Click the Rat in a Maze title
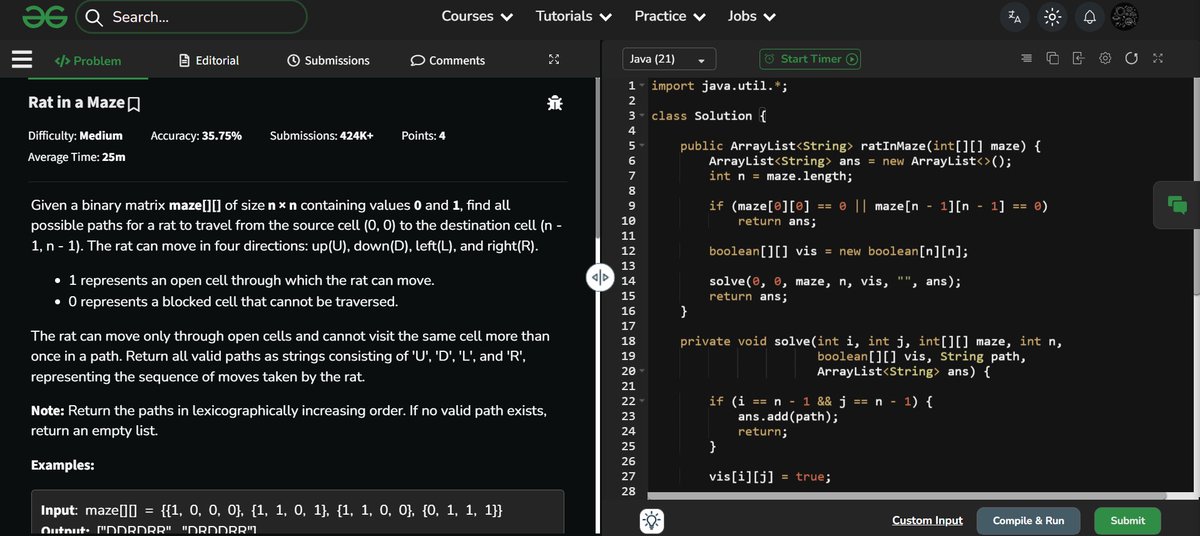The width and height of the screenshot is (1200, 536). point(76,103)
